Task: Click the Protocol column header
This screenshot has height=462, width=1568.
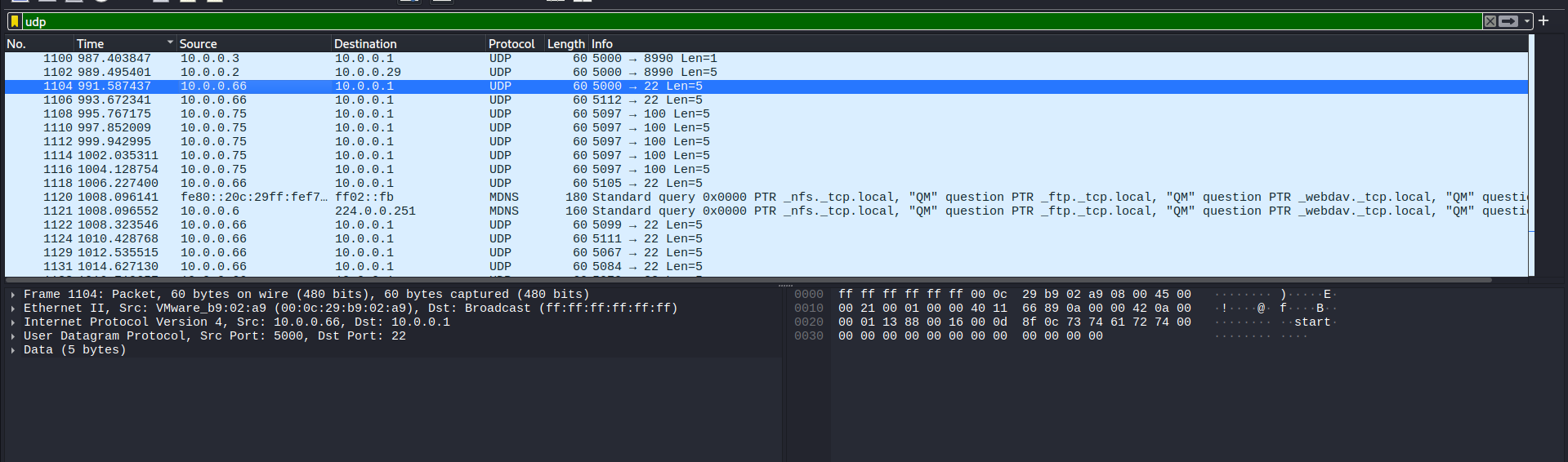Action: click(511, 44)
